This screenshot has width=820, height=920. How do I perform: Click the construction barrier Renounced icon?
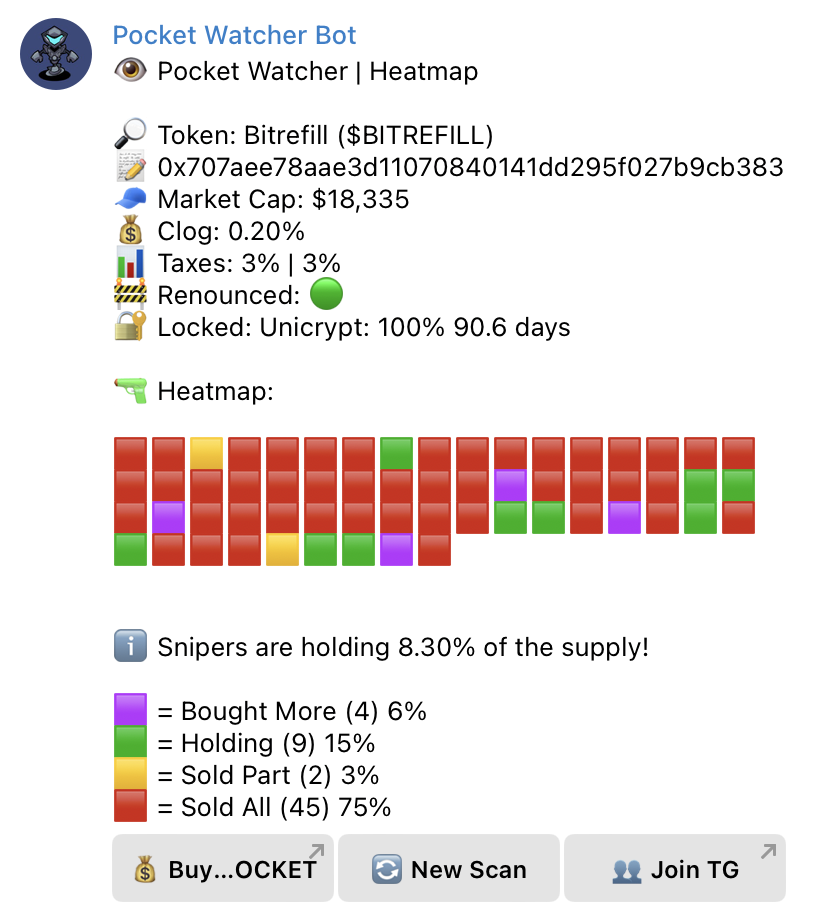tap(130, 295)
